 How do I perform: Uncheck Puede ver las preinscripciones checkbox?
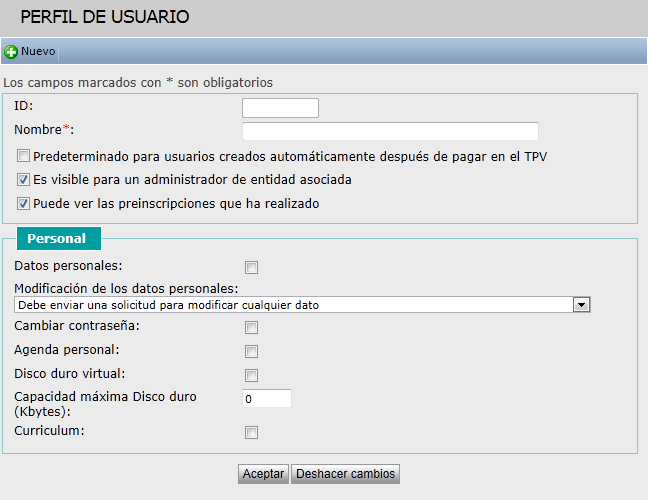pos(23,204)
